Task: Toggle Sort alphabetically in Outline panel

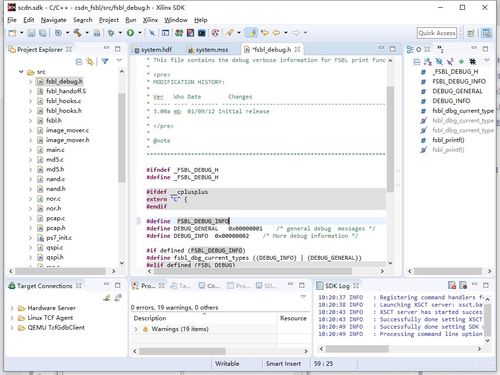Action: 428,62
